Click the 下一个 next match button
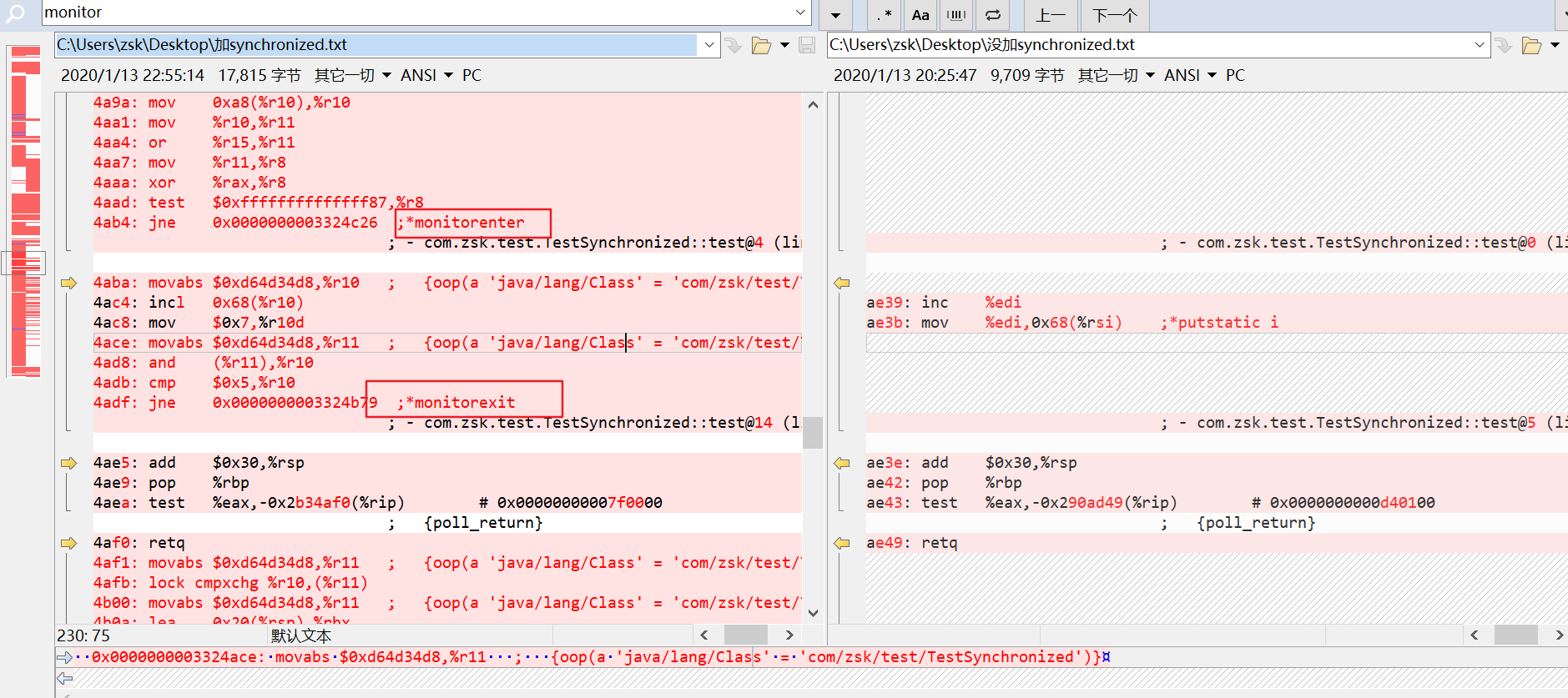1568x698 pixels. click(x=1115, y=14)
